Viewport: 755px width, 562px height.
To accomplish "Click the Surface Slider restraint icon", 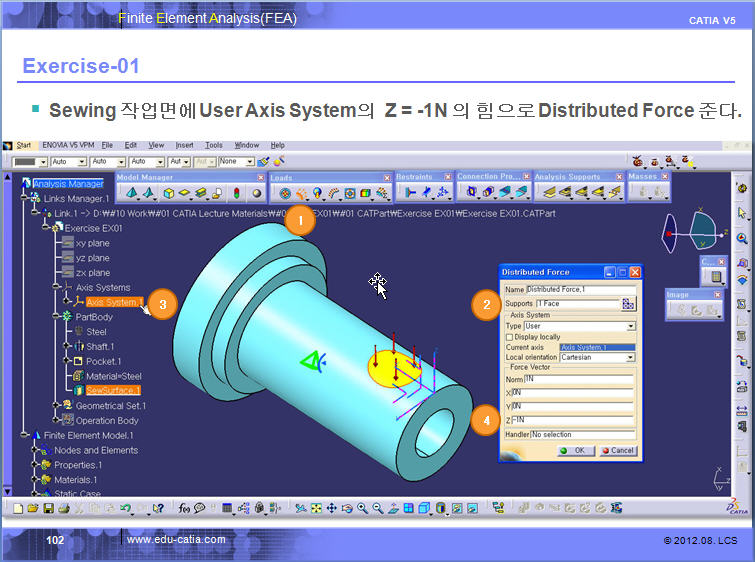I will coord(426,193).
